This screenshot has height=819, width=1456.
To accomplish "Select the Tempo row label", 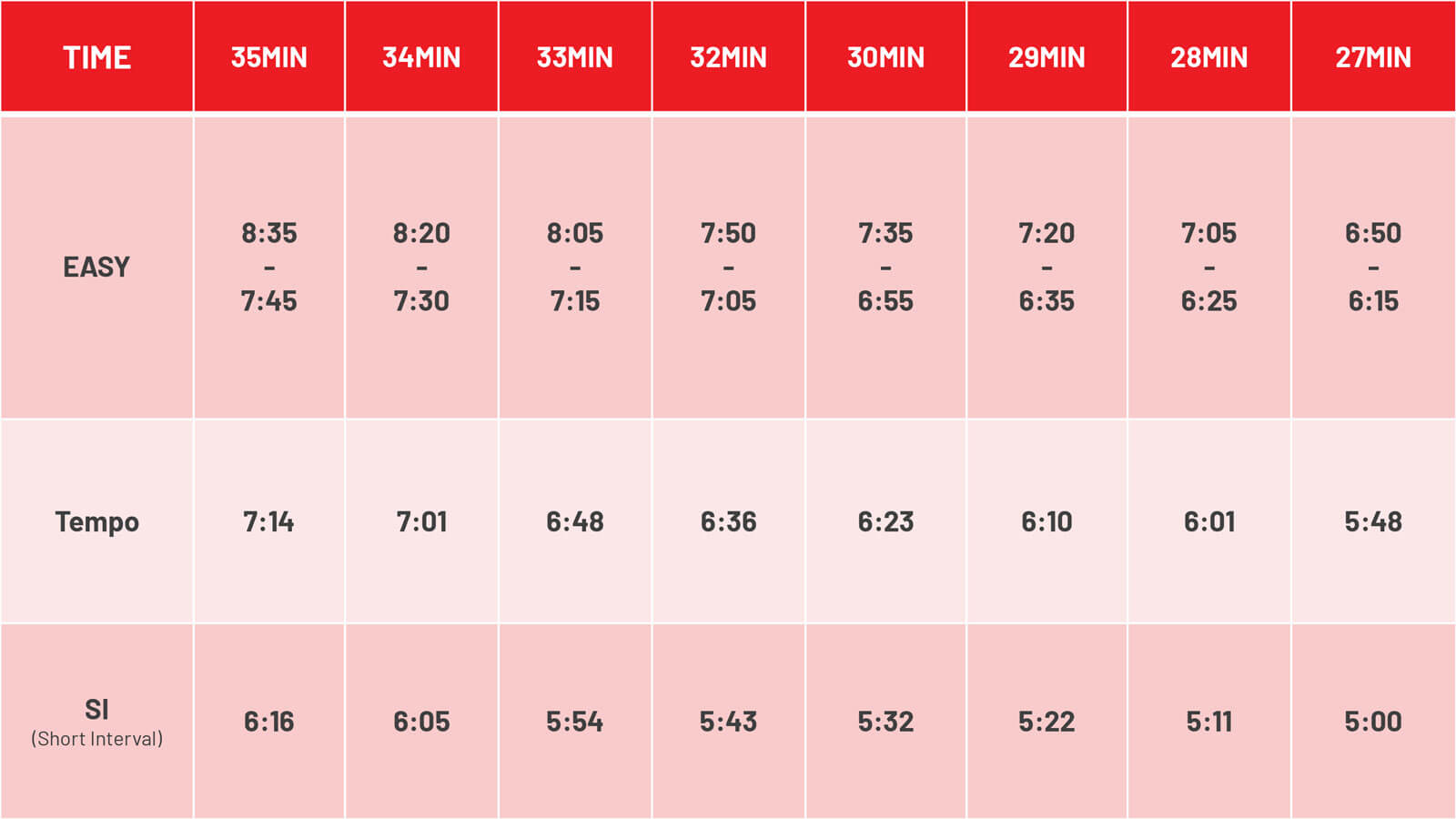I will pos(96,521).
